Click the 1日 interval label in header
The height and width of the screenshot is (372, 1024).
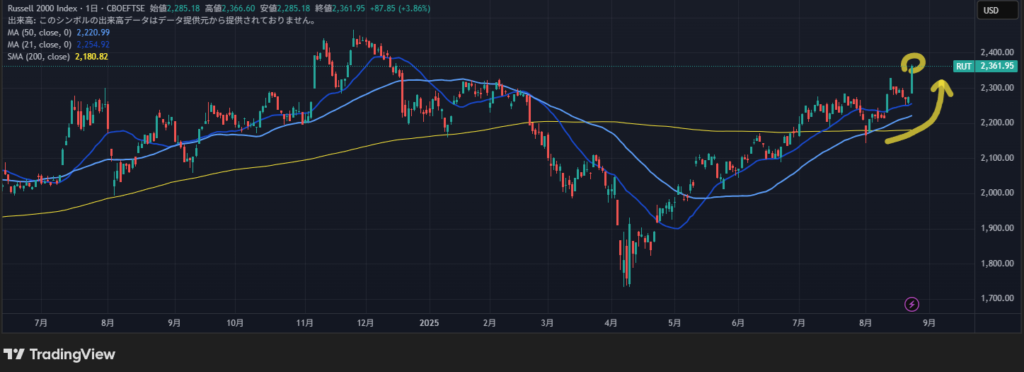[x=91, y=8]
